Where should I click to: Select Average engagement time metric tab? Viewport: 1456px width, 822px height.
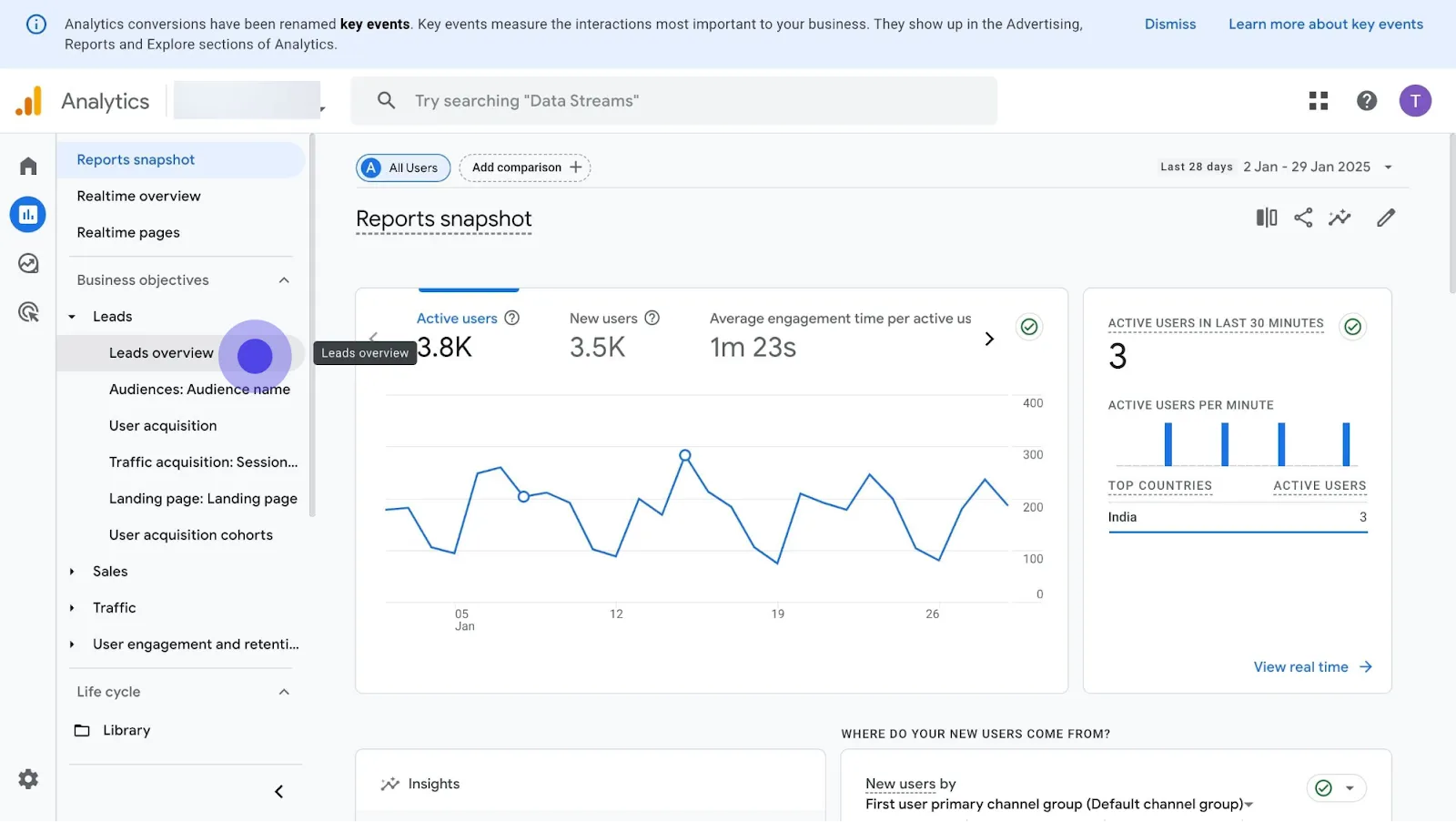click(840, 333)
